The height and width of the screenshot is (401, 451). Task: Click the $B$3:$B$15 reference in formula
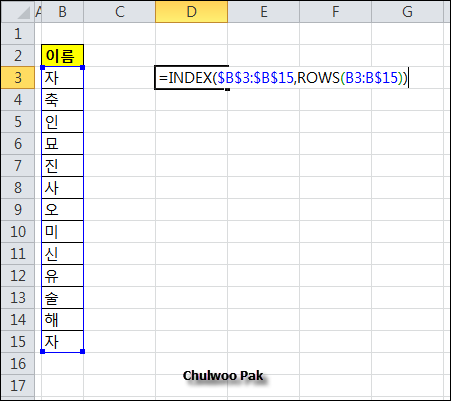(255, 78)
